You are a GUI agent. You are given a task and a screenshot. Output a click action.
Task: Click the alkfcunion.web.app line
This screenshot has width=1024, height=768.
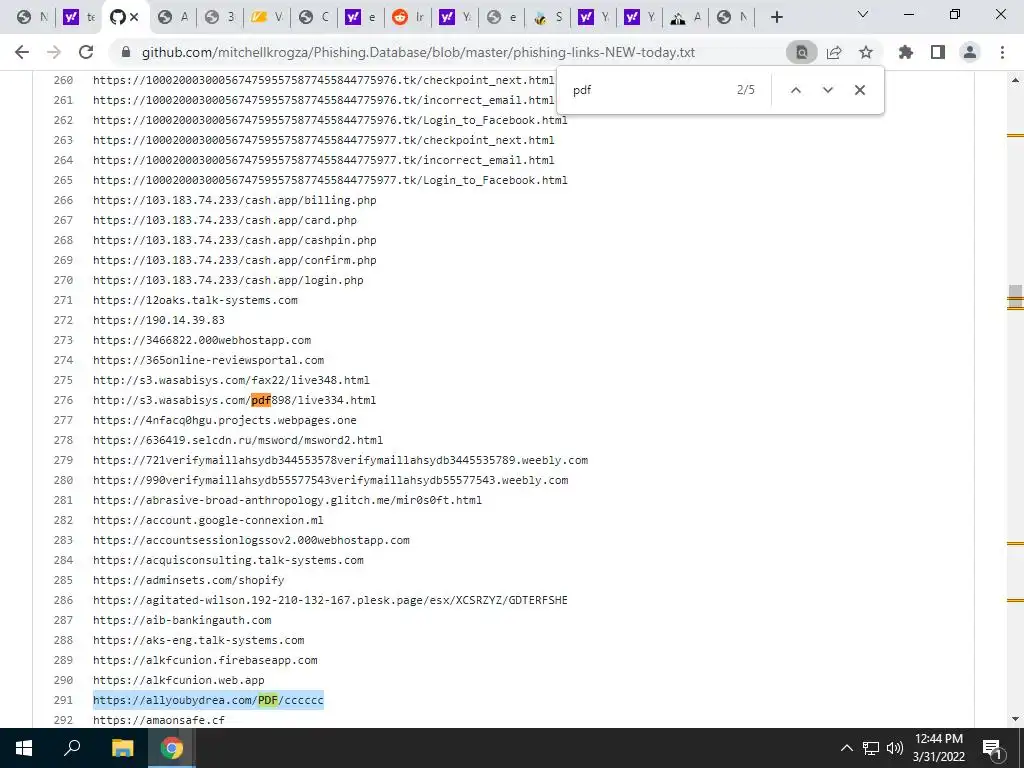[179, 680]
